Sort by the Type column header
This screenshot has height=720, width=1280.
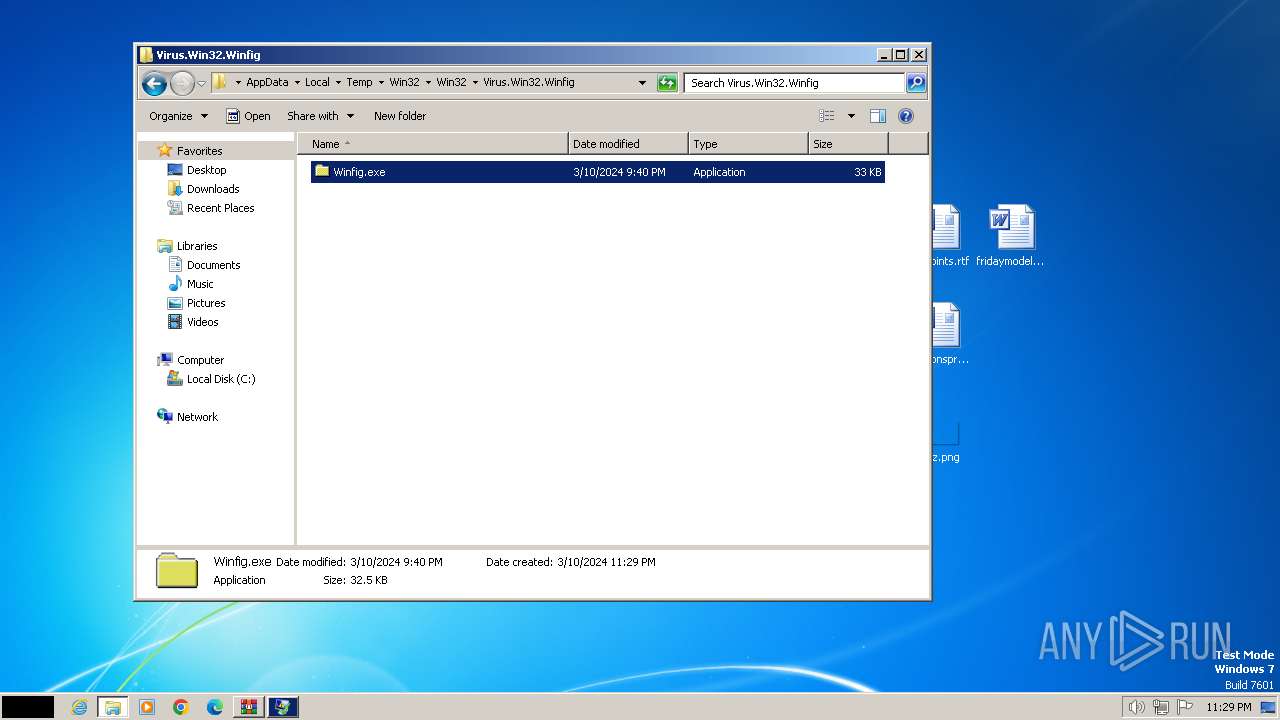click(748, 144)
